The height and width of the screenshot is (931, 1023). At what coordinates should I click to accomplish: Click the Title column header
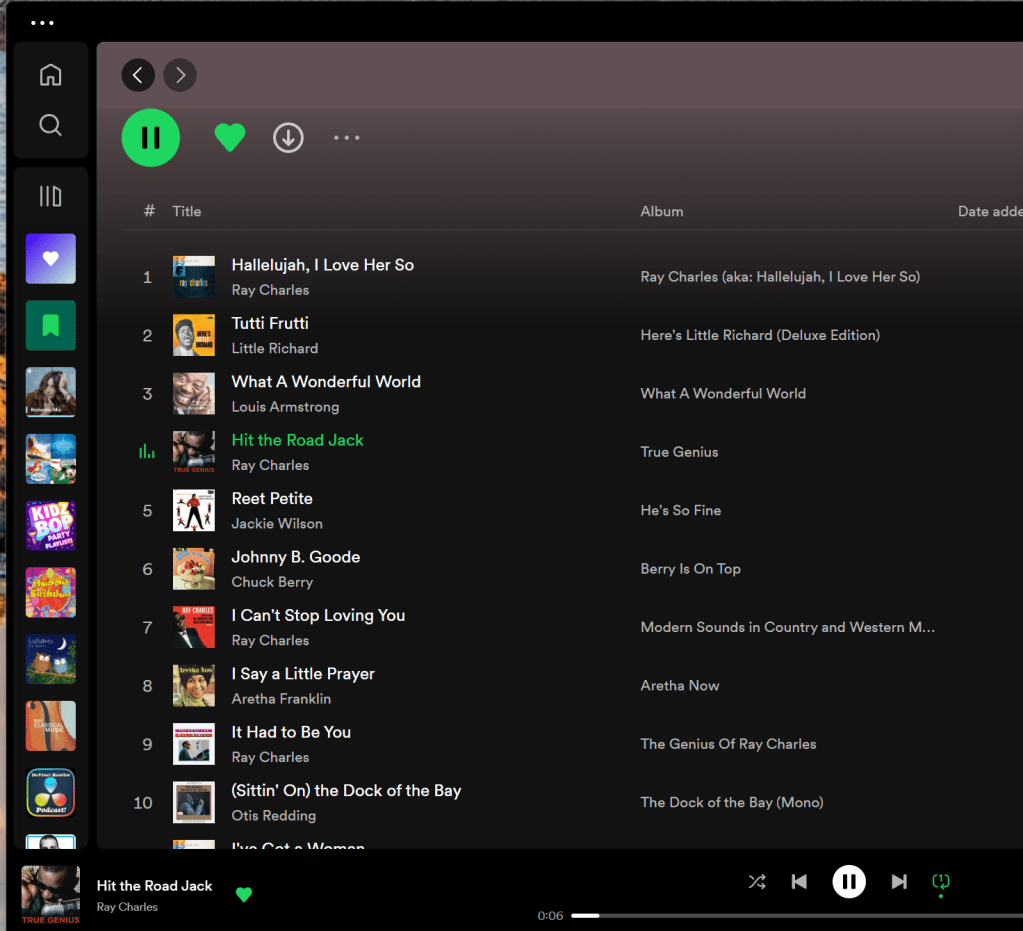click(187, 211)
